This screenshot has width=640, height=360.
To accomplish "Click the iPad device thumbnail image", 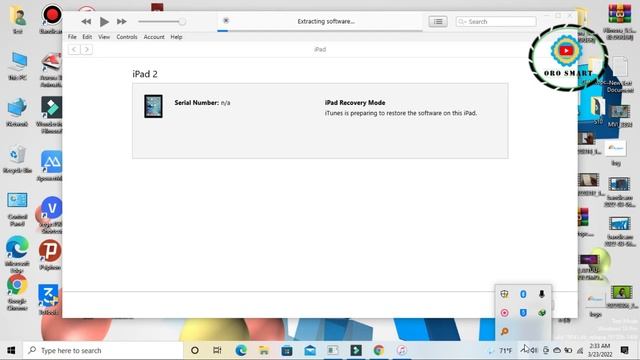I will pyautogui.click(x=153, y=106).
